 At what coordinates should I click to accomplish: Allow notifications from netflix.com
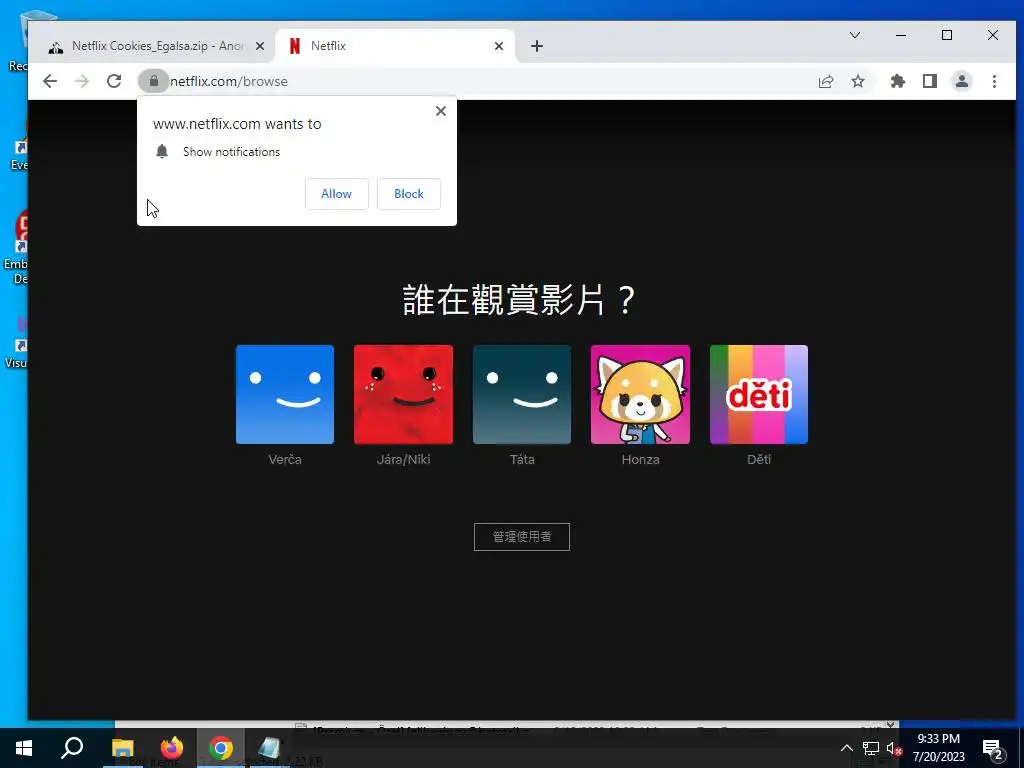pyautogui.click(x=336, y=194)
